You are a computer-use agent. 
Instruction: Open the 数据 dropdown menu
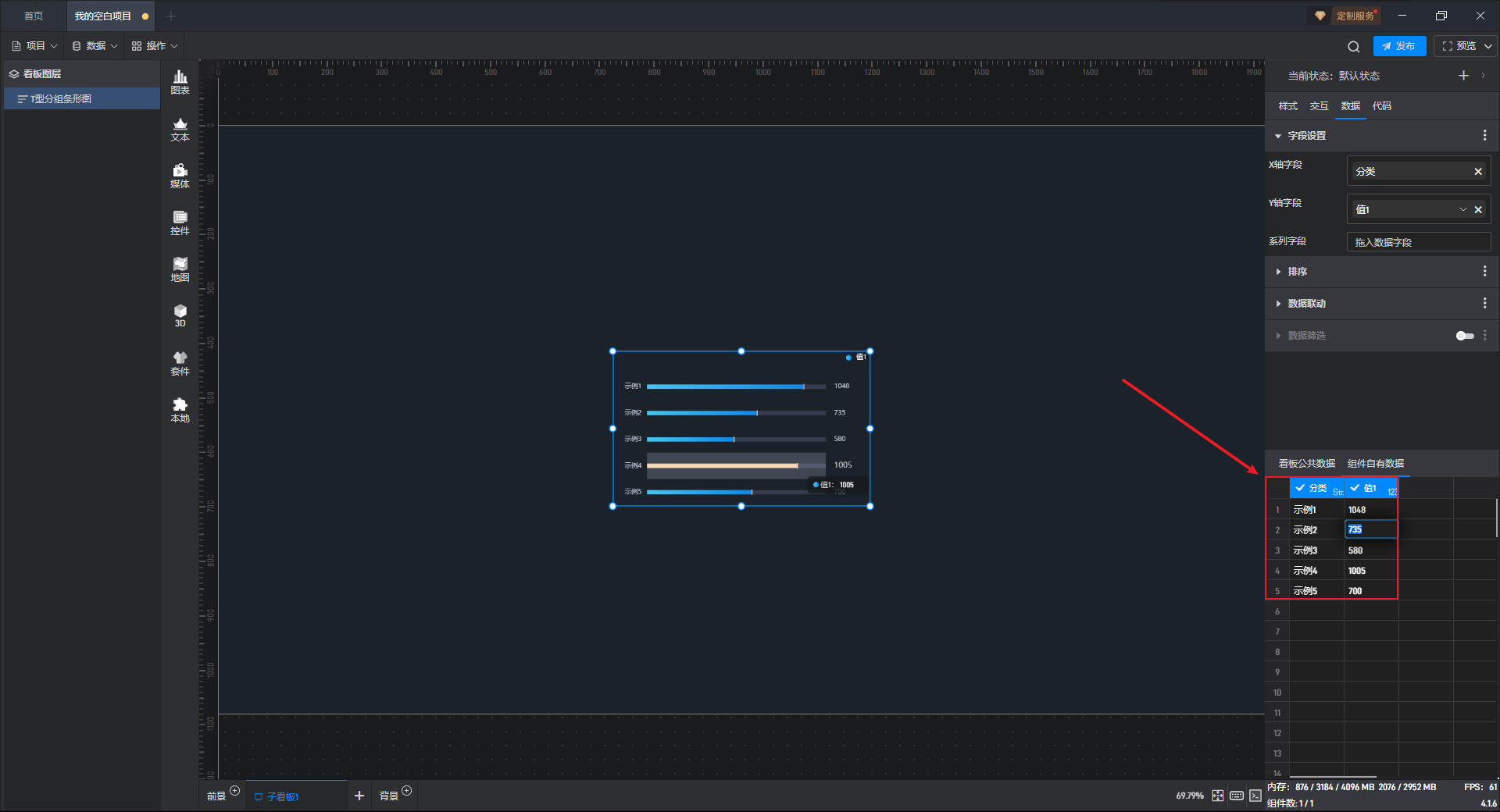click(x=95, y=46)
